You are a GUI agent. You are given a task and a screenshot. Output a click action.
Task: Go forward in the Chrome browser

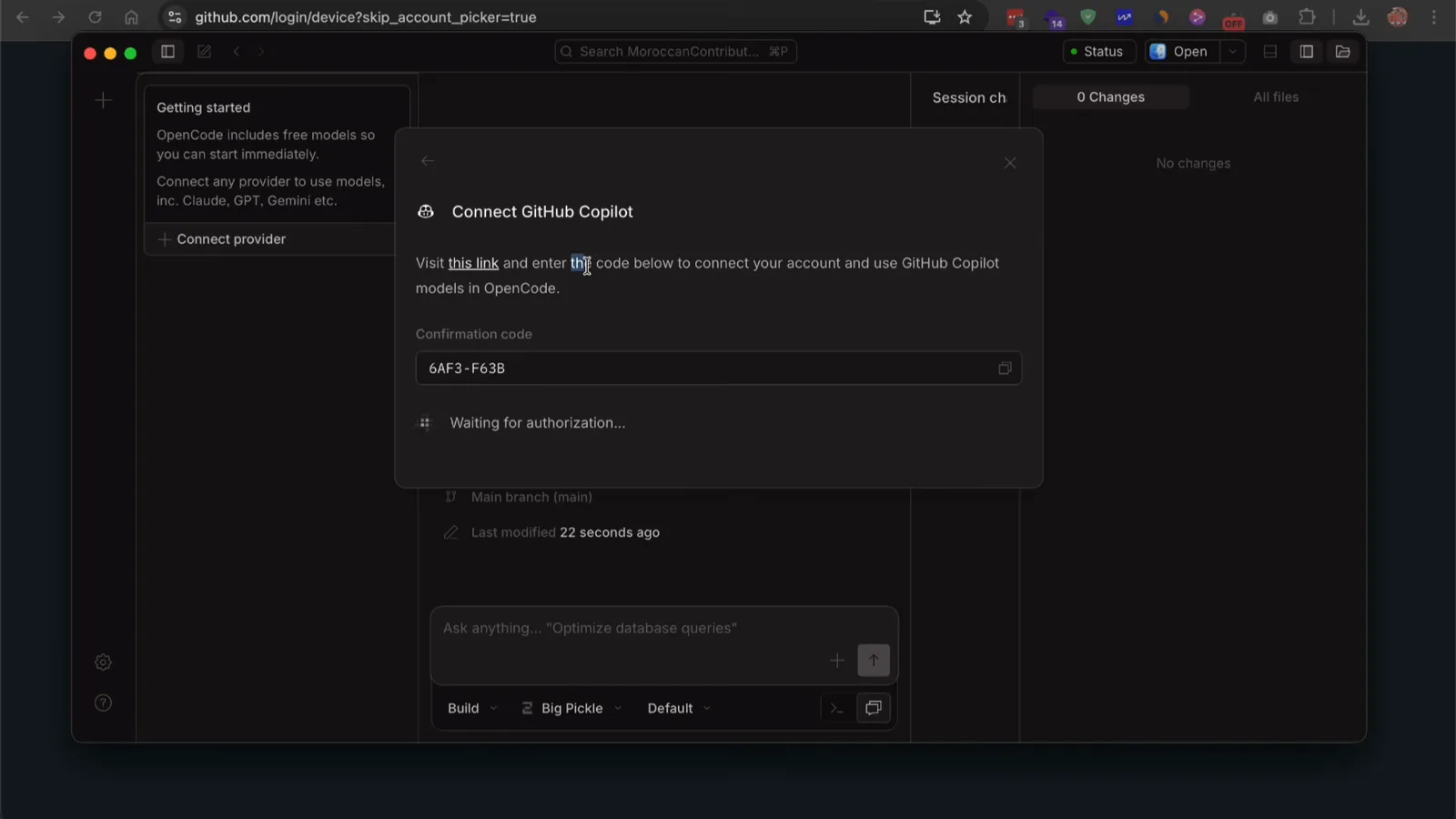[x=58, y=17]
